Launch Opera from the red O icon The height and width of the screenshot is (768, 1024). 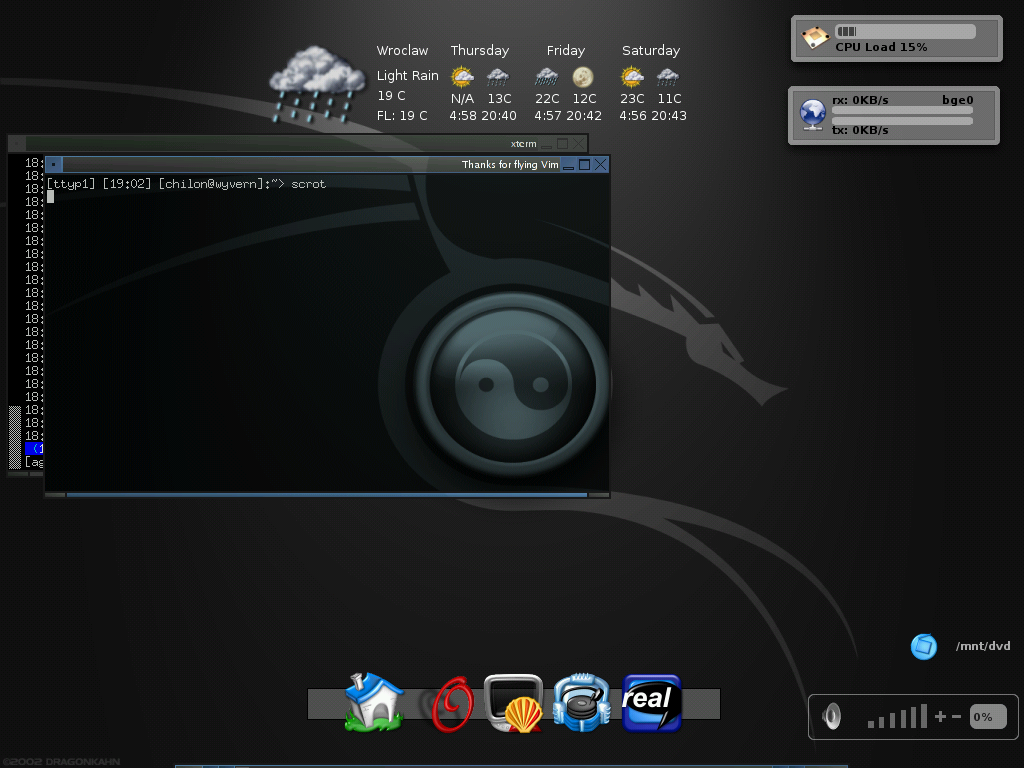tap(452, 704)
